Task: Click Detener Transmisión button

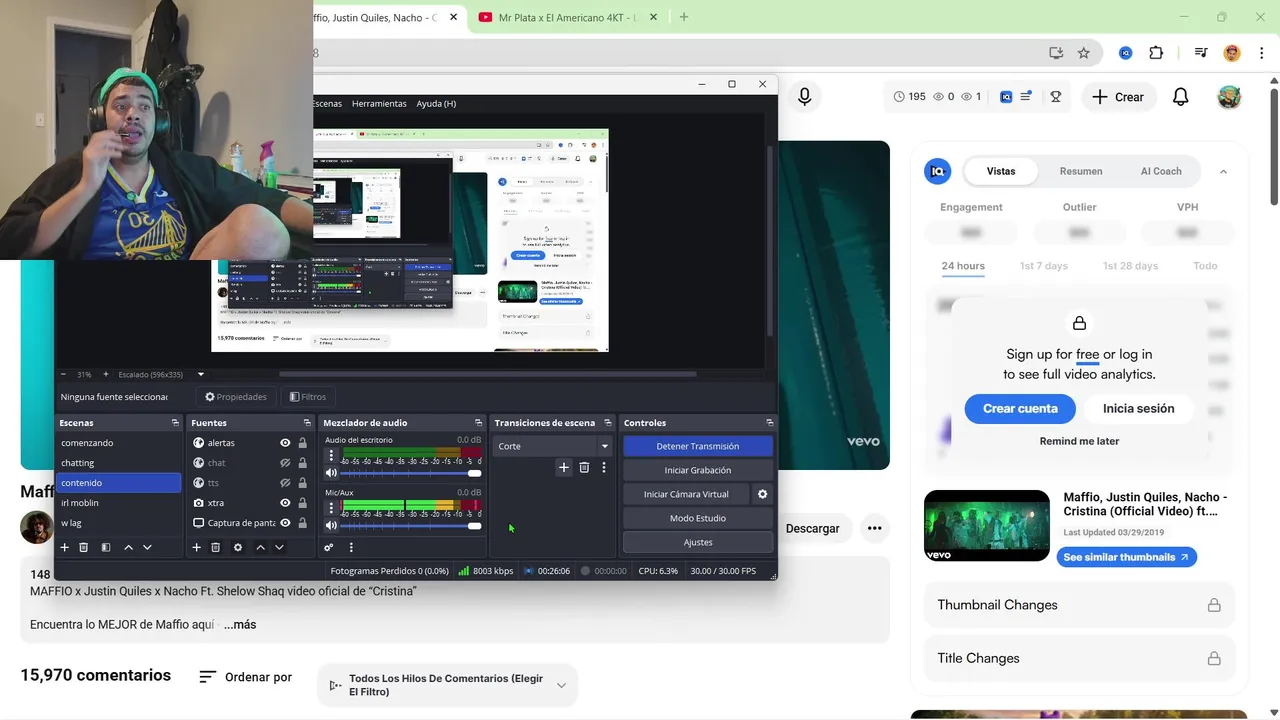Action: tap(698, 446)
